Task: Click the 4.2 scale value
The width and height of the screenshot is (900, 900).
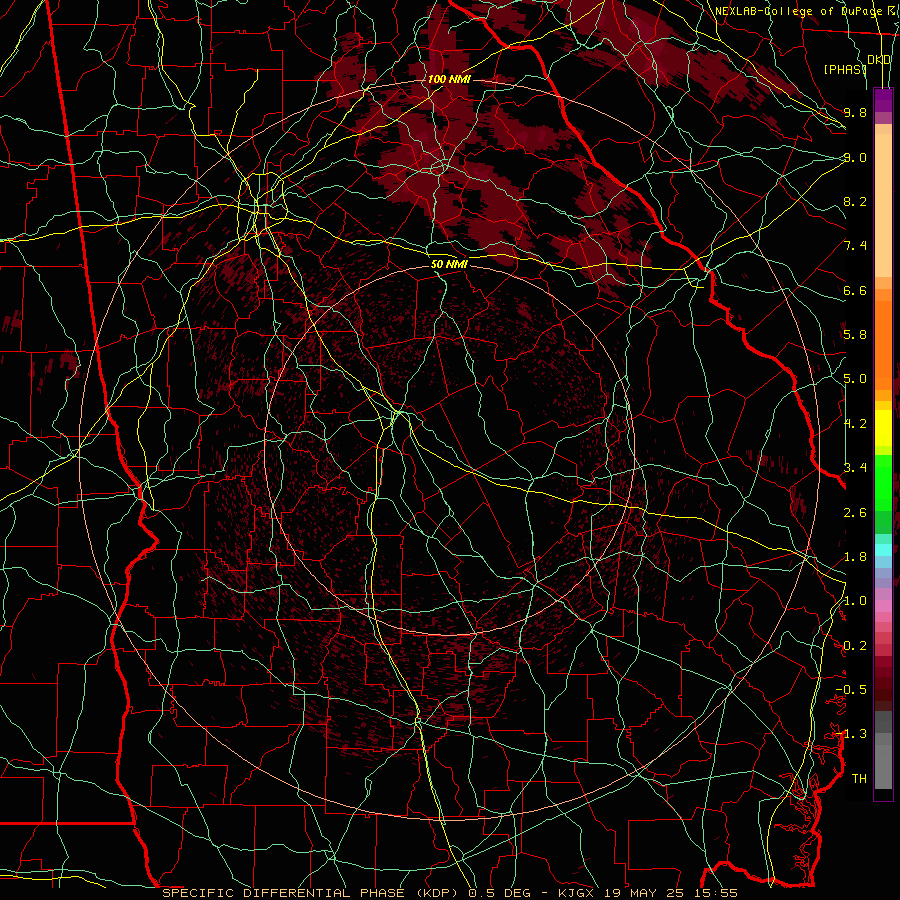Action: pos(855,424)
